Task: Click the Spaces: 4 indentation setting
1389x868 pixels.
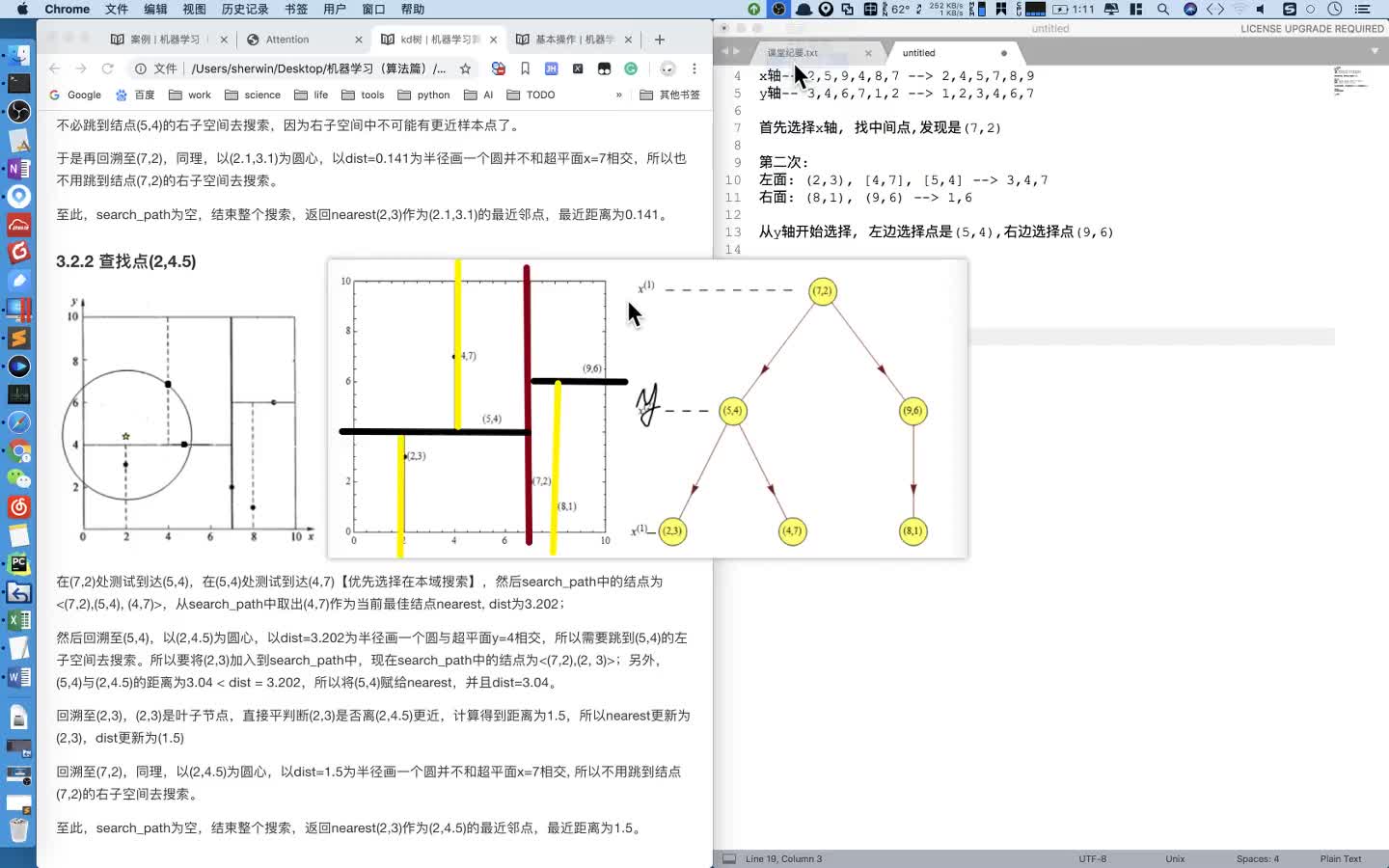Action: click(1258, 858)
